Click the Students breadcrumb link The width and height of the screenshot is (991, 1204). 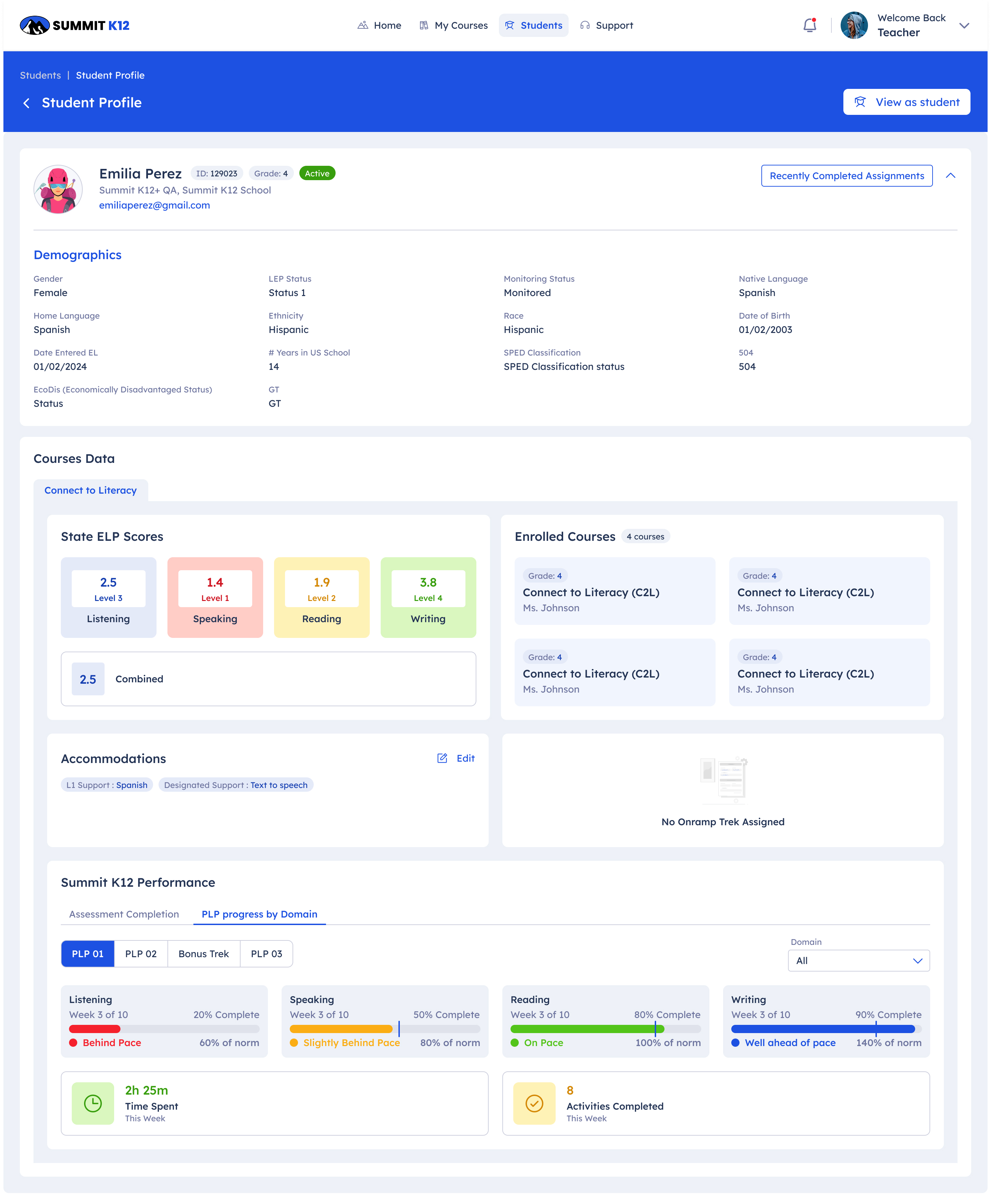pos(41,76)
